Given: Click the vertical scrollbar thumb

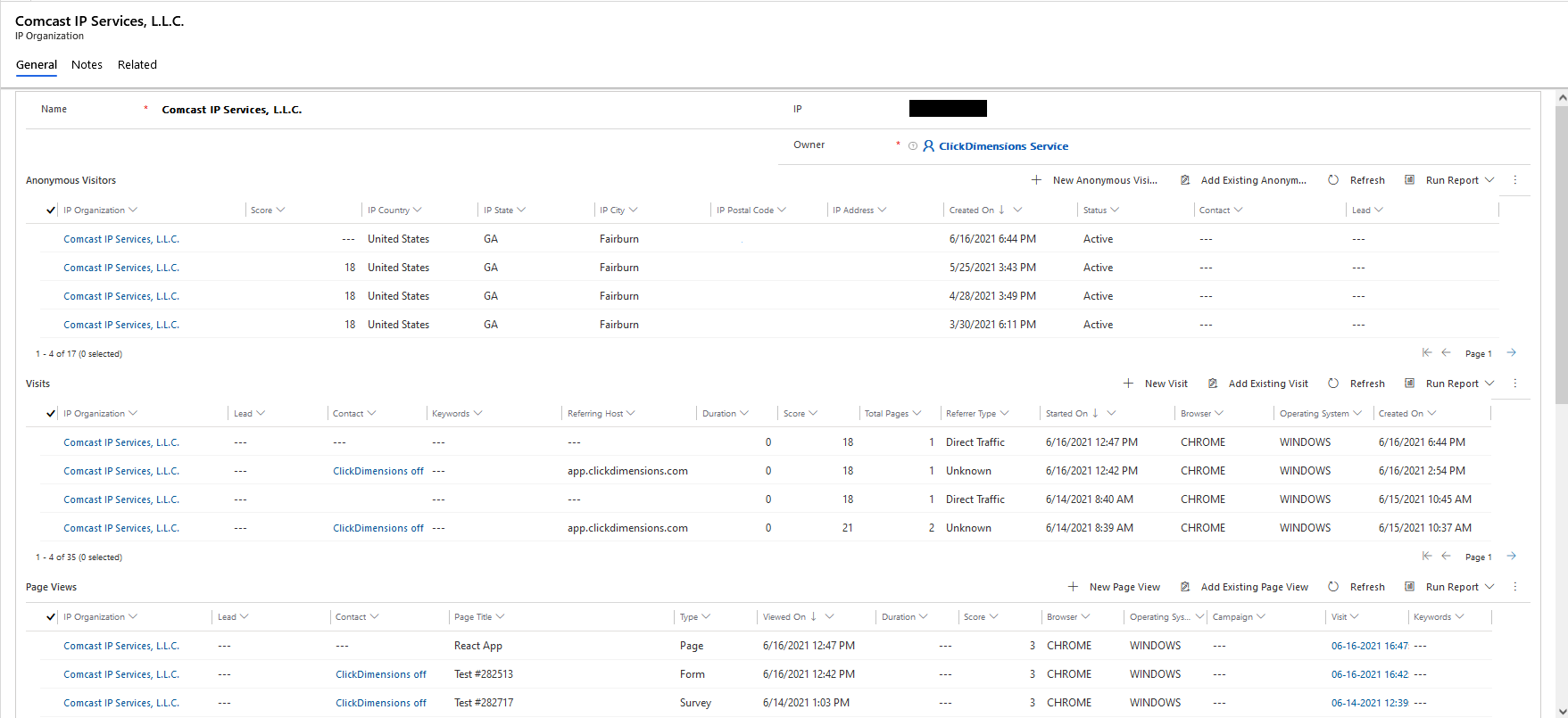Looking at the screenshot, I should [x=1562, y=254].
